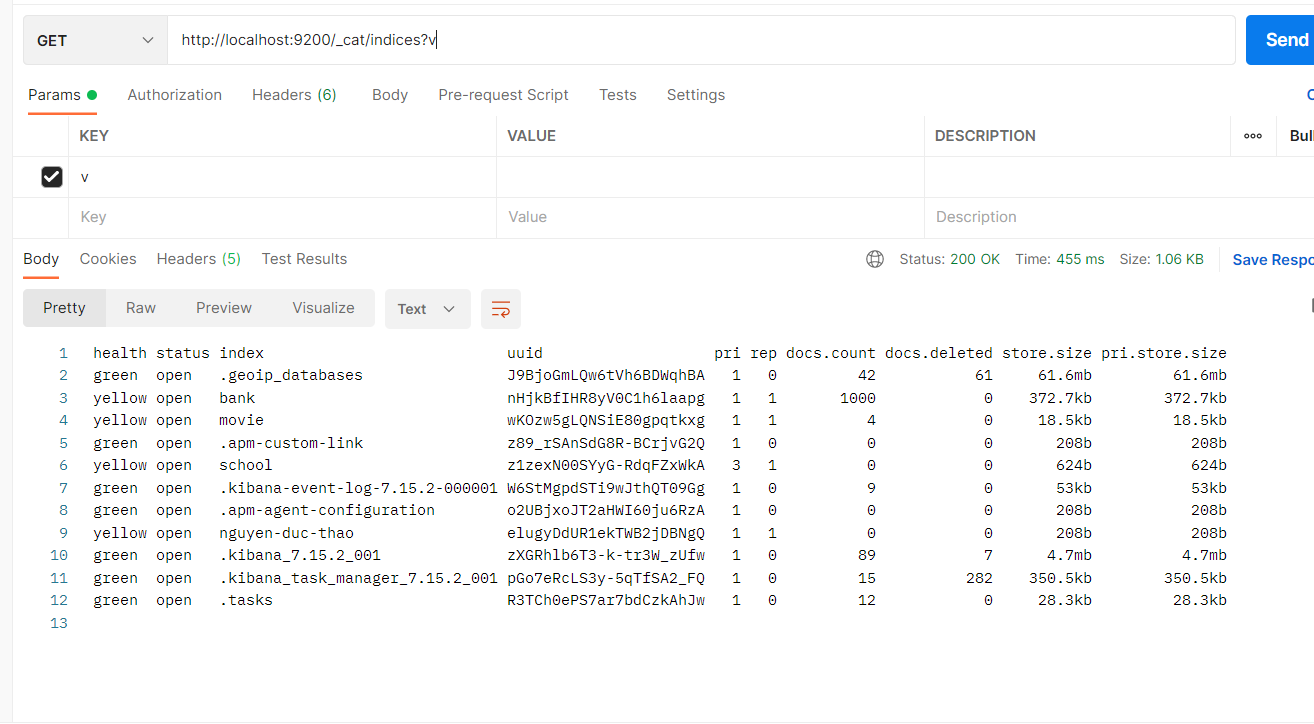Click the Save Response link
The width and height of the screenshot is (1314, 724).
click(x=1273, y=260)
